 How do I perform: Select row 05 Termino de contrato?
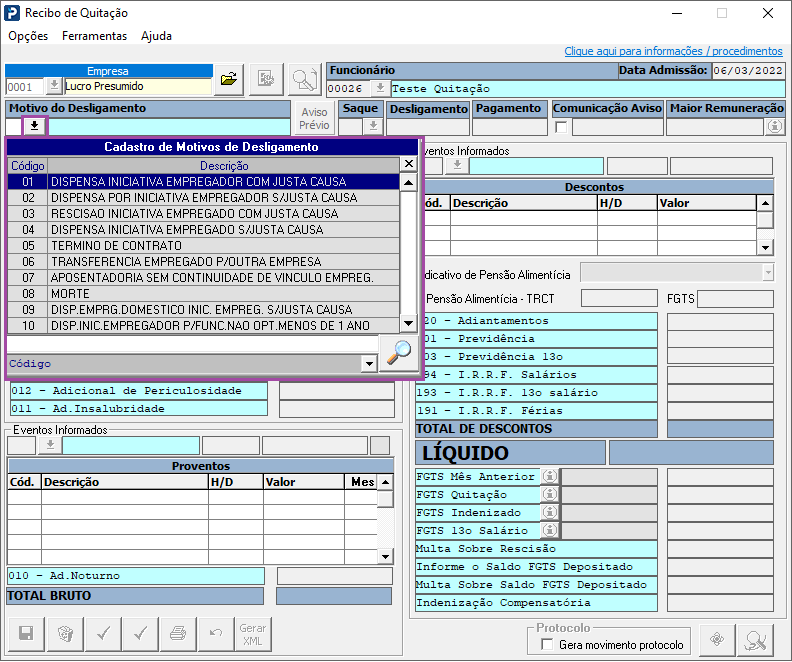204,245
